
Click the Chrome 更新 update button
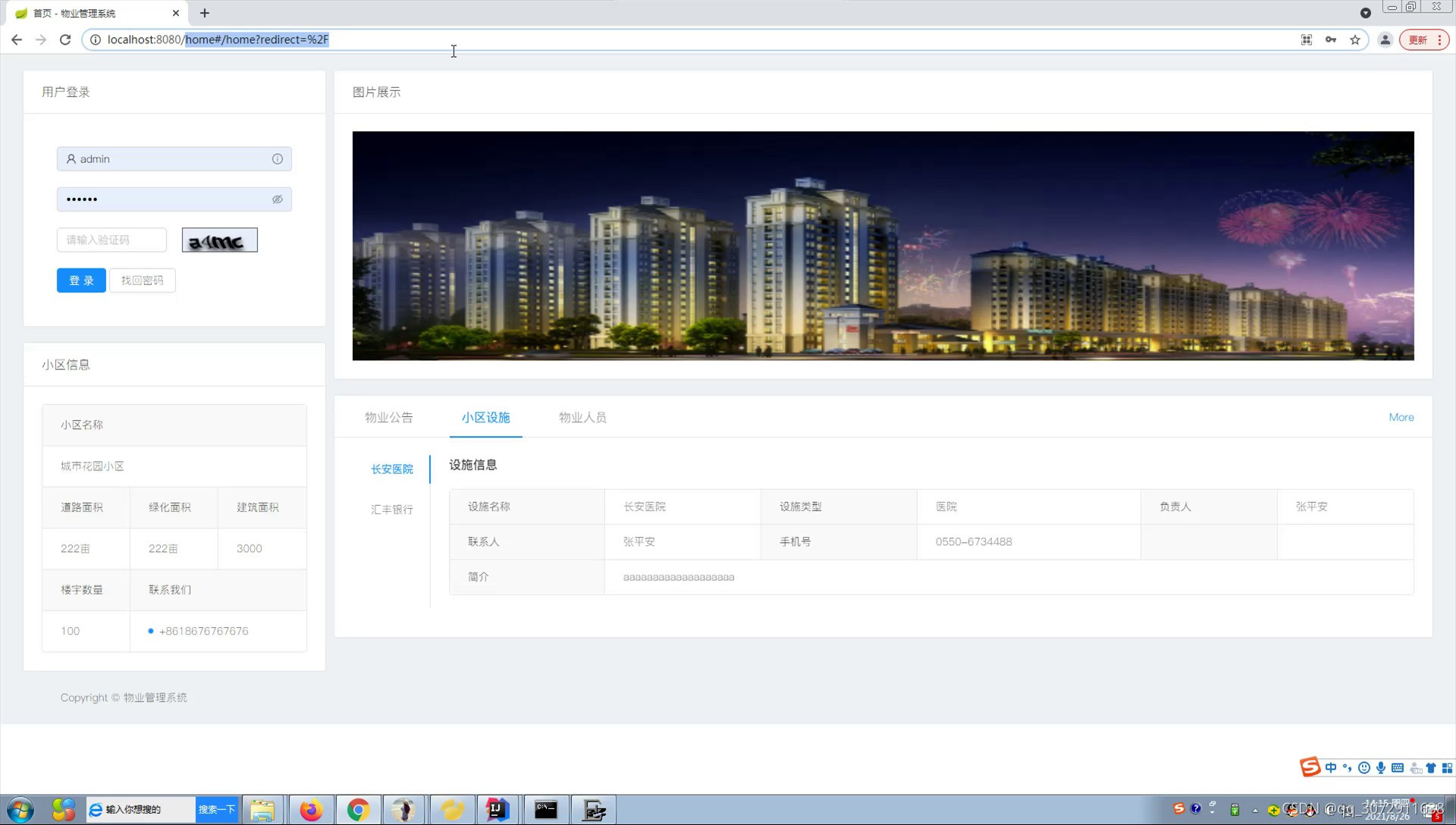[1424, 39]
